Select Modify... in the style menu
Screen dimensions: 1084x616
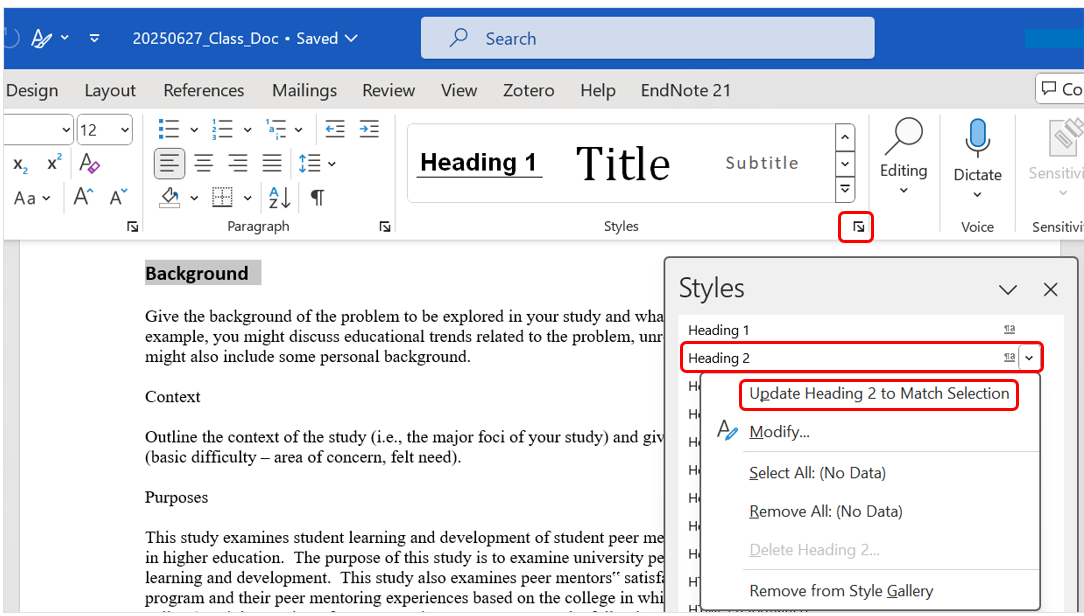pos(779,432)
